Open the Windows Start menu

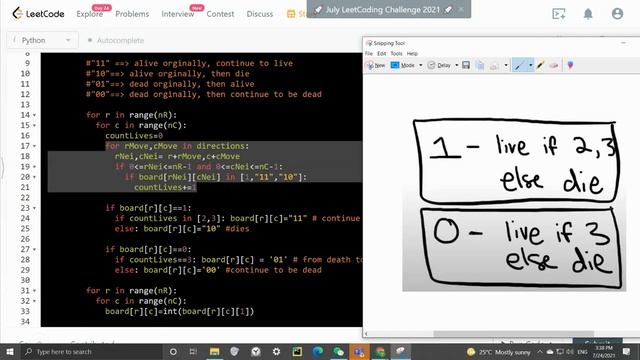click(x=10, y=351)
